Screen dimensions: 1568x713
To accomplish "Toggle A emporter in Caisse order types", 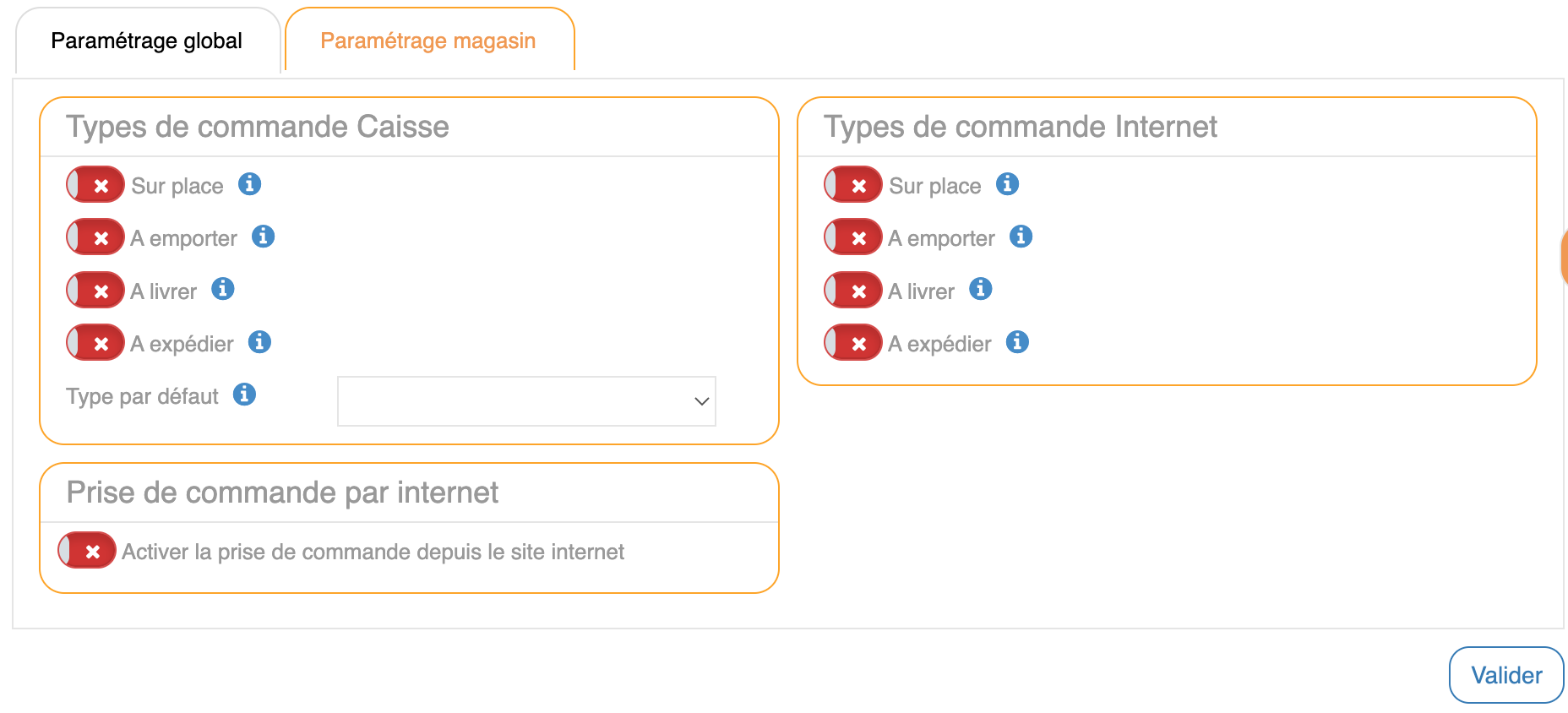I will tap(95, 237).
